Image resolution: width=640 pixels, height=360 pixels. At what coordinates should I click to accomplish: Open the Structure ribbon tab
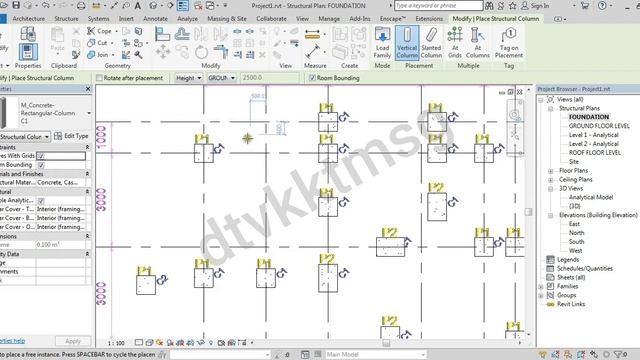coord(66,19)
